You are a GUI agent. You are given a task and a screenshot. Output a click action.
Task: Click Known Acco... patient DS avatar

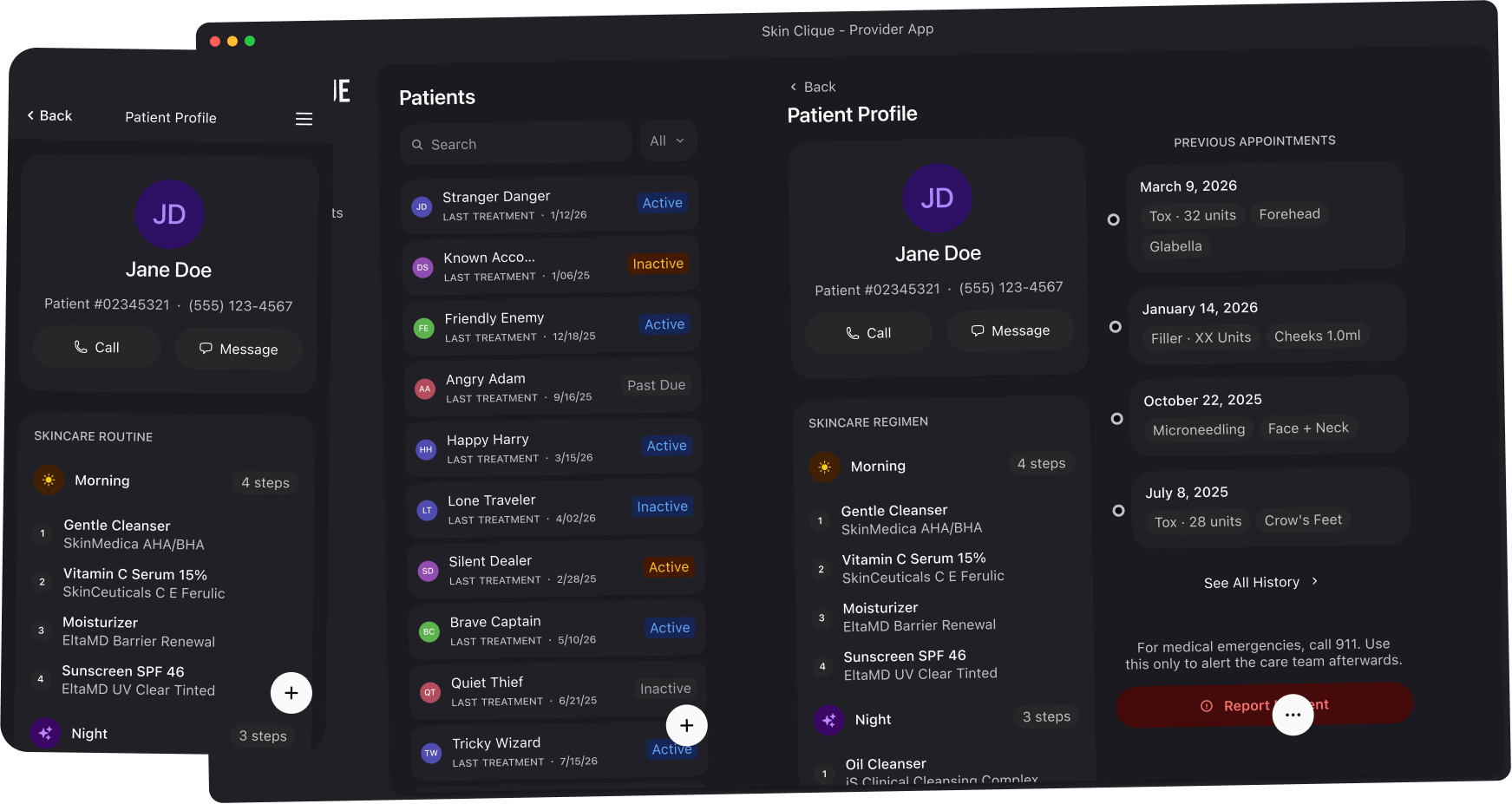click(x=422, y=267)
